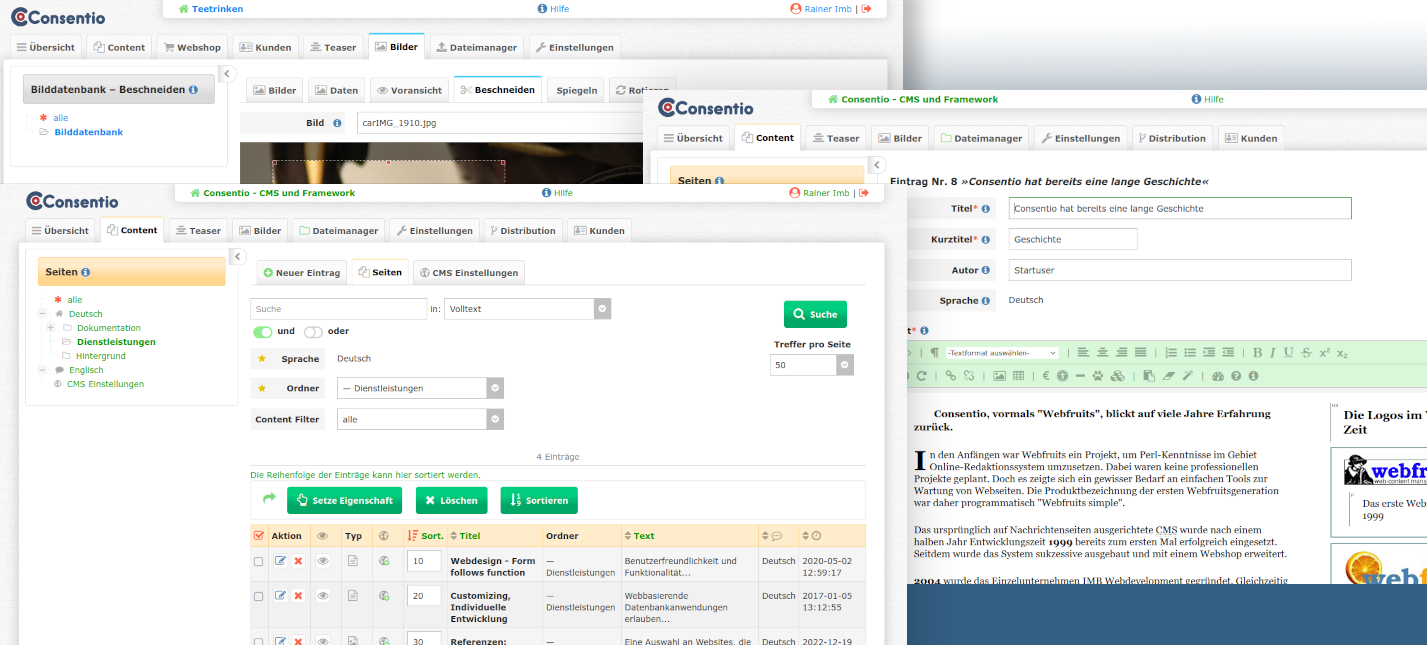Toggle visibility eye for Webdesign entry
Viewport: 1427px width, 645px height.
323,562
